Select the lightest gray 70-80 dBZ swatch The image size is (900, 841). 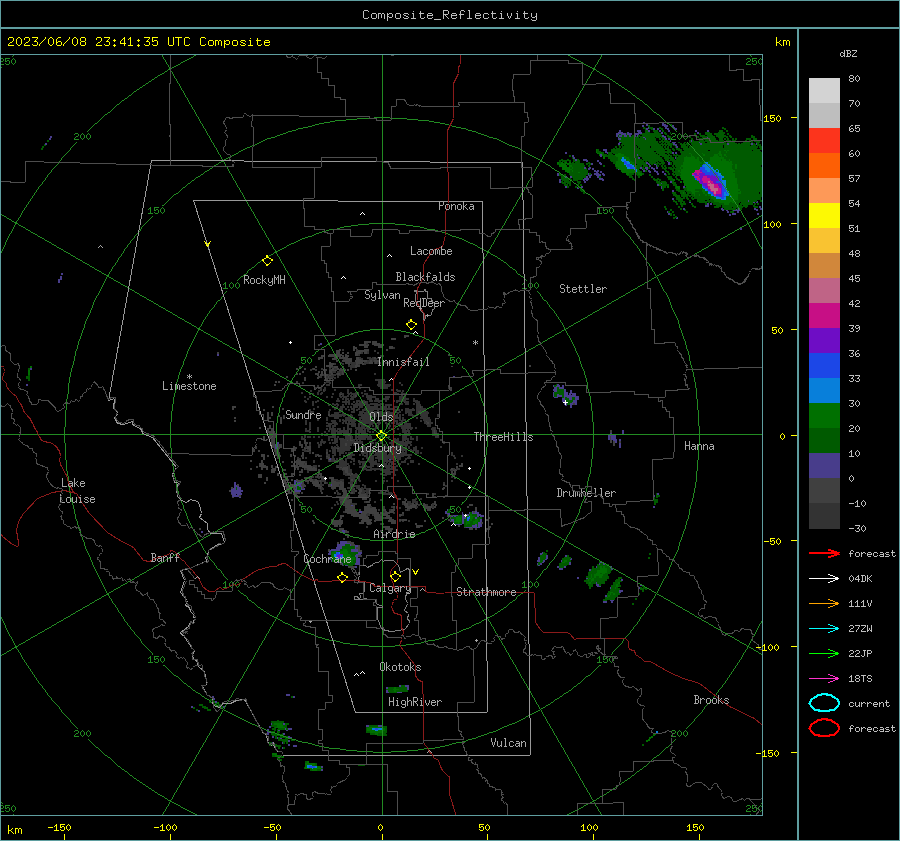tap(824, 91)
